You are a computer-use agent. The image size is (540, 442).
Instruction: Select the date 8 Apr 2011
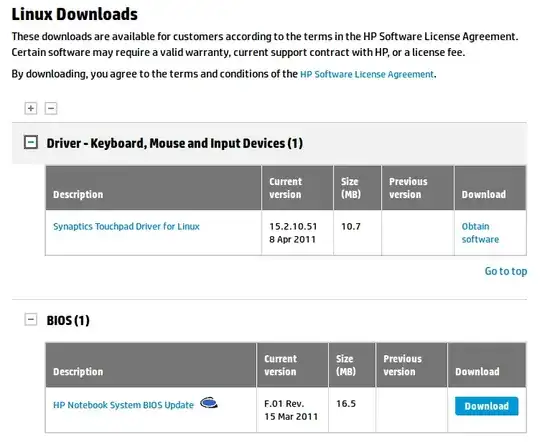292,239
